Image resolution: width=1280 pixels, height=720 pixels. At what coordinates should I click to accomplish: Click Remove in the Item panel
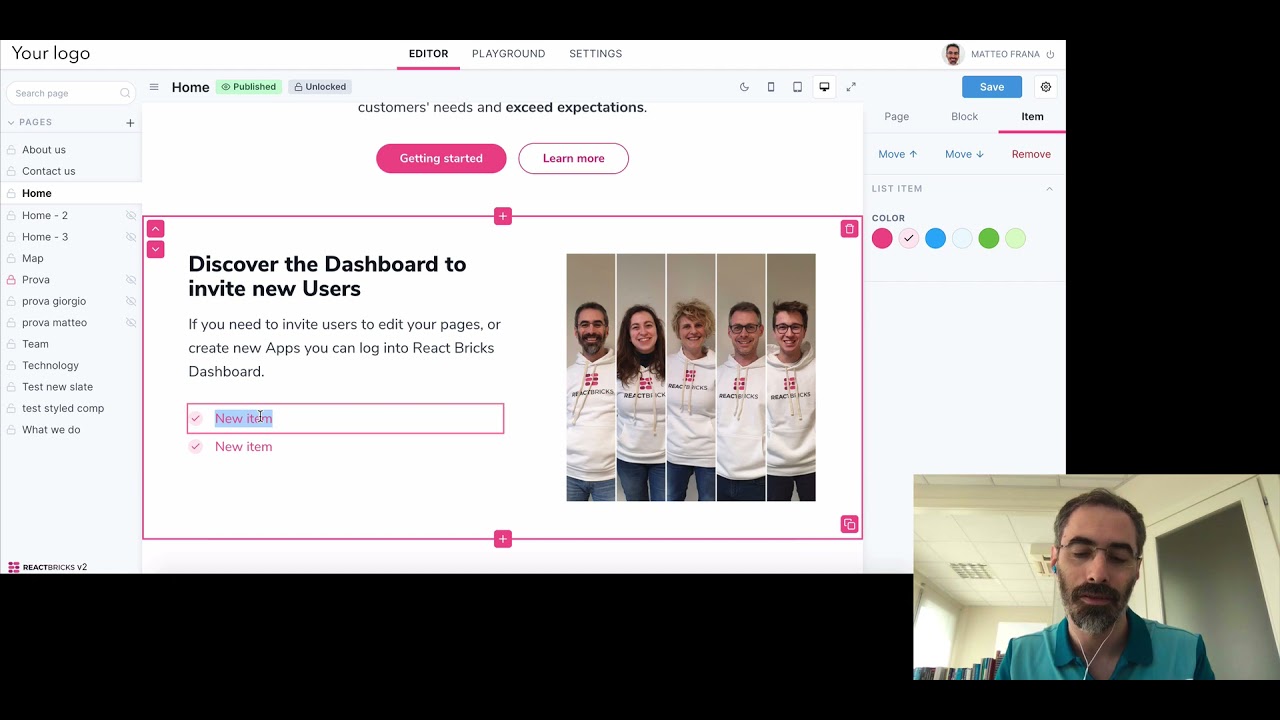coord(1031,154)
